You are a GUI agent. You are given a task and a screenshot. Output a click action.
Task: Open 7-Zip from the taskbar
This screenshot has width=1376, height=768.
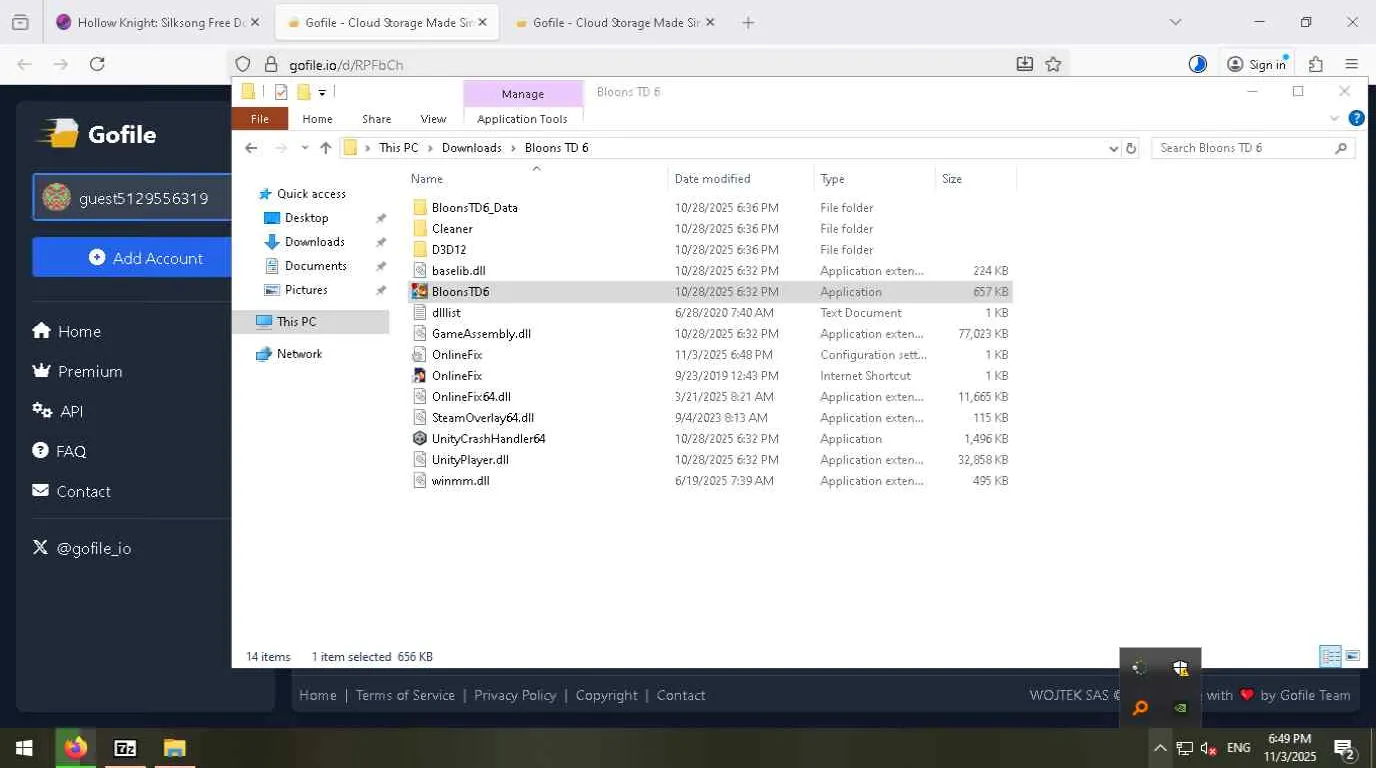pos(125,748)
